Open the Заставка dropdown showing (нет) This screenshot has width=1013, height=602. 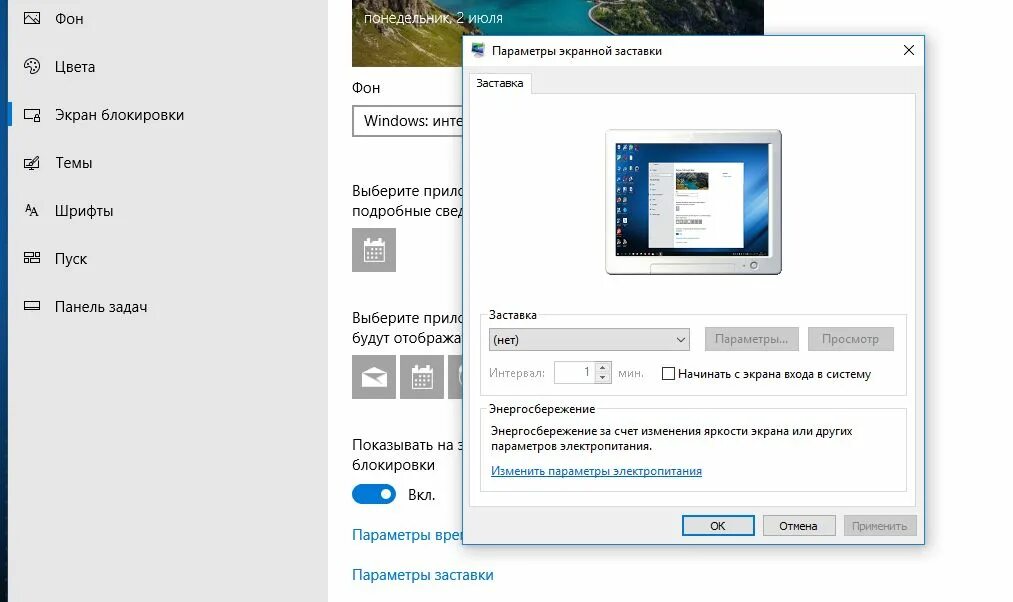pos(589,339)
